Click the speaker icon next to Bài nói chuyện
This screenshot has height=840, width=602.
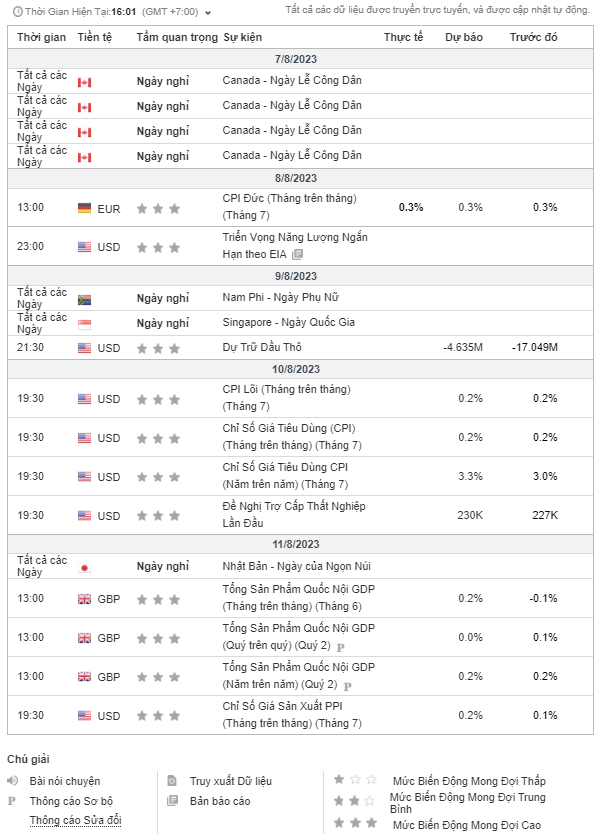pos(13,781)
